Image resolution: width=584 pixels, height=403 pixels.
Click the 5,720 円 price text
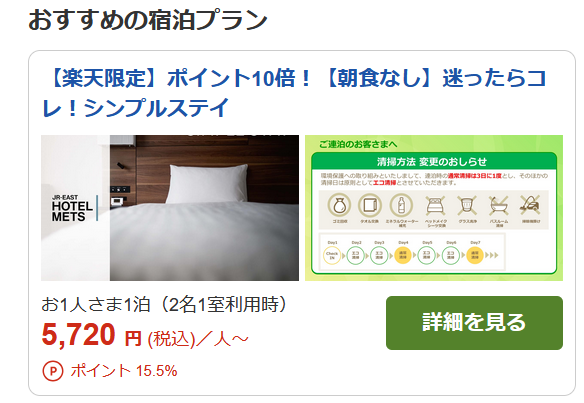pyautogui.click(x=91, y=335)
